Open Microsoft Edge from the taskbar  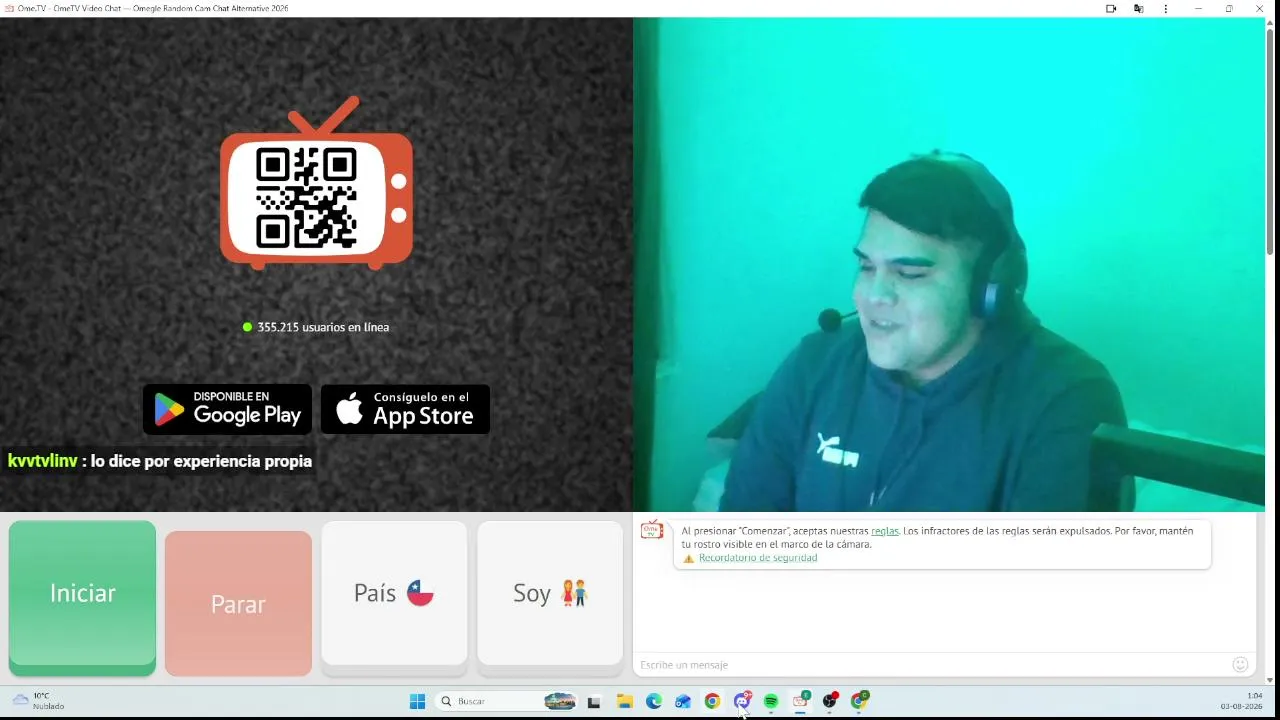(654, 702)
